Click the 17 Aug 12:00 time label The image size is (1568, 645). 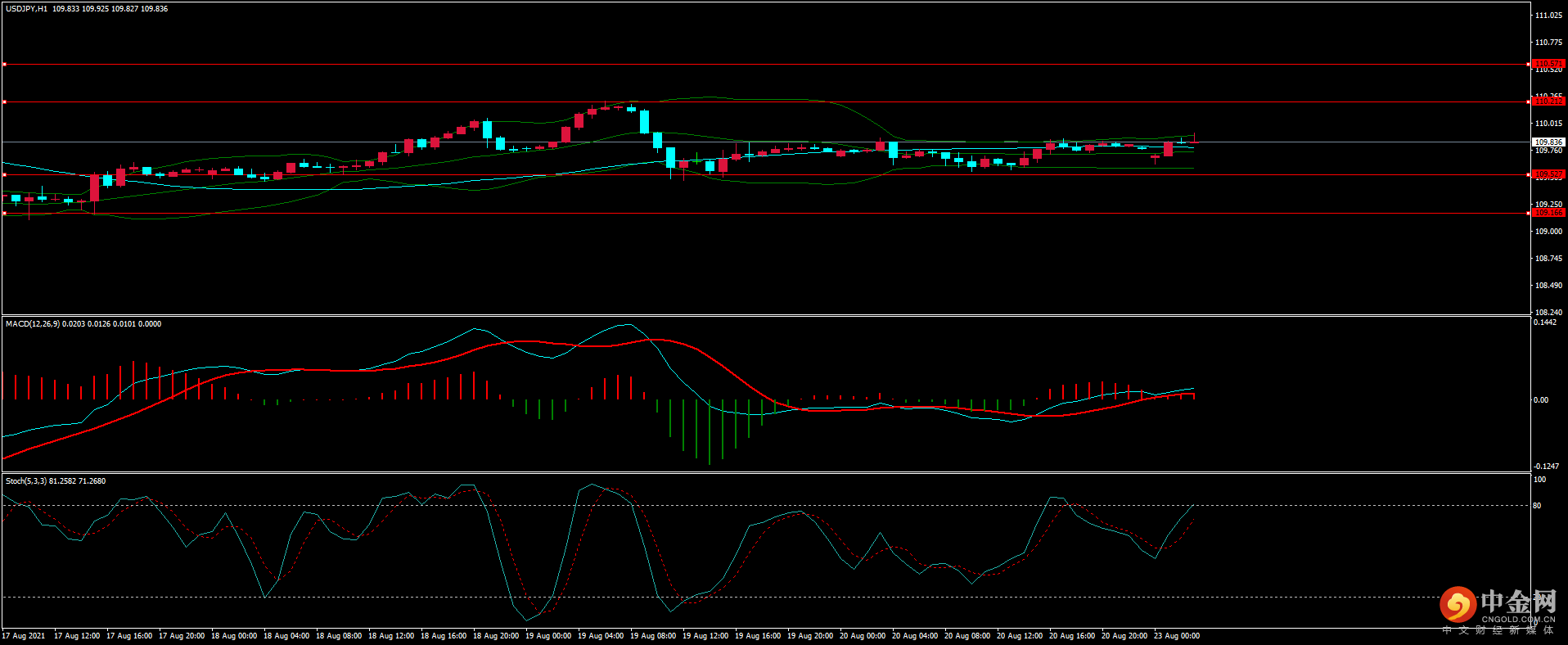tap(77, 636)
